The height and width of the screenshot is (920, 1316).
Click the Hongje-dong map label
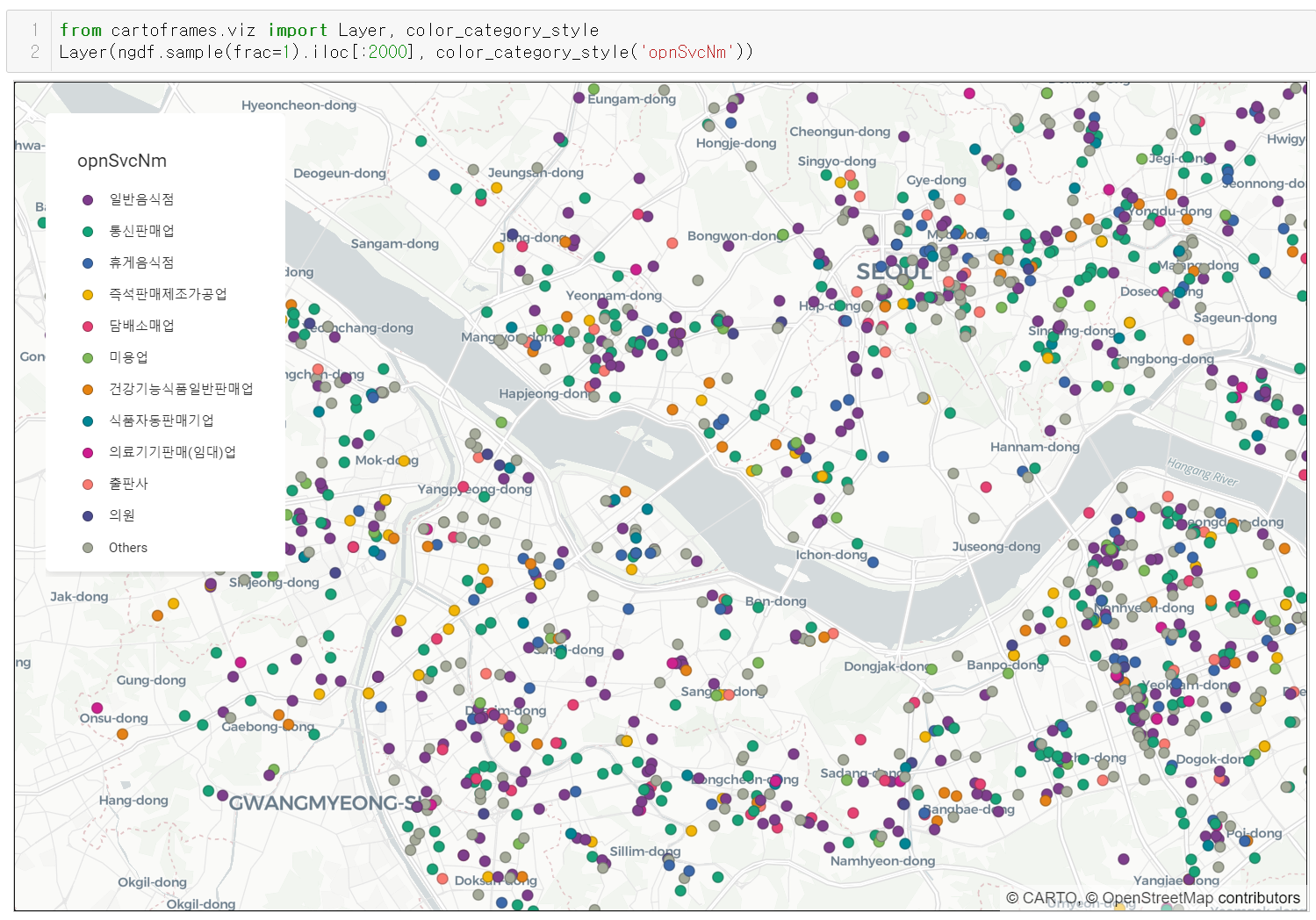coord(737,143)
